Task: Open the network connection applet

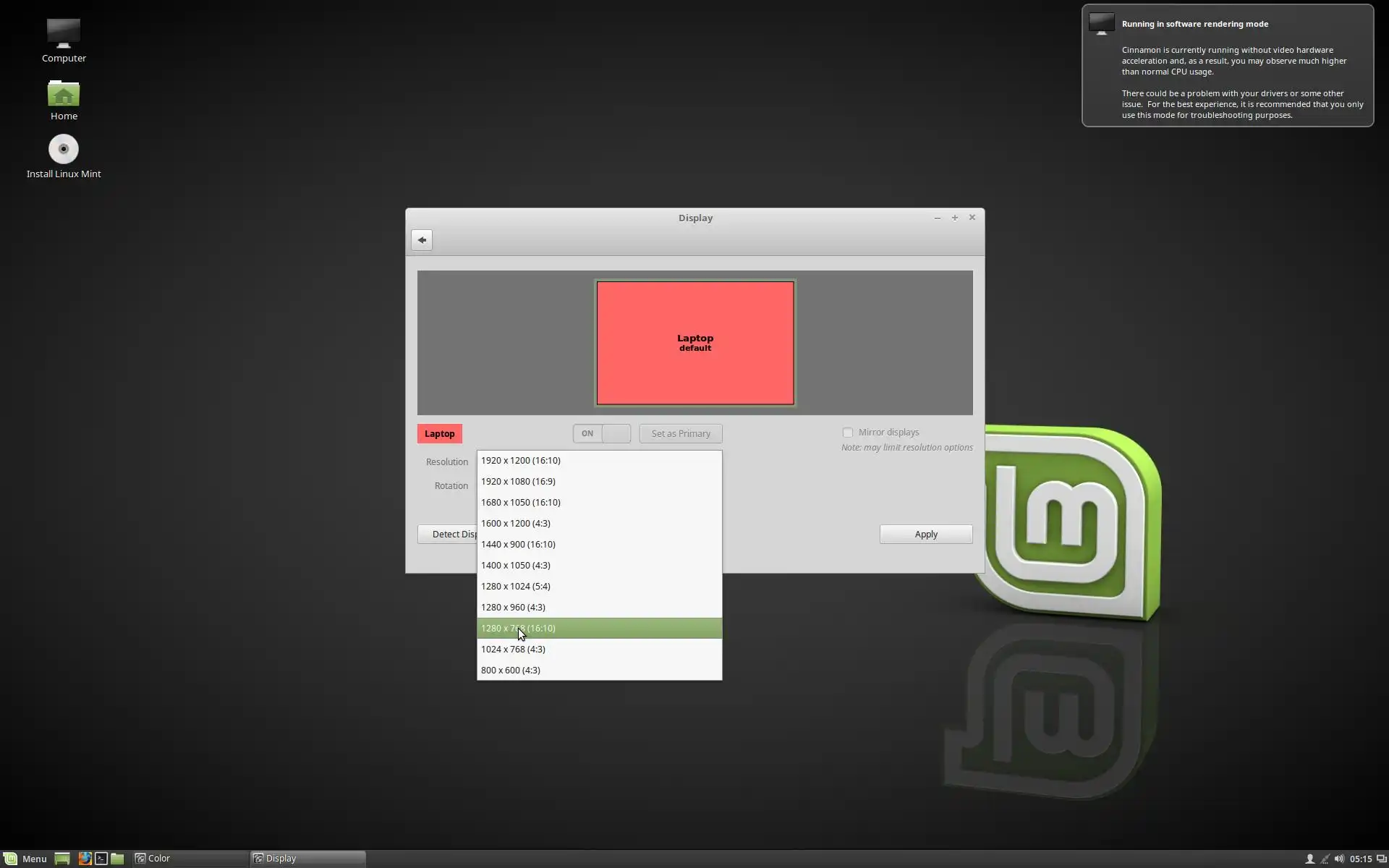Action: pyautogui.click(x=1325, y=859)
